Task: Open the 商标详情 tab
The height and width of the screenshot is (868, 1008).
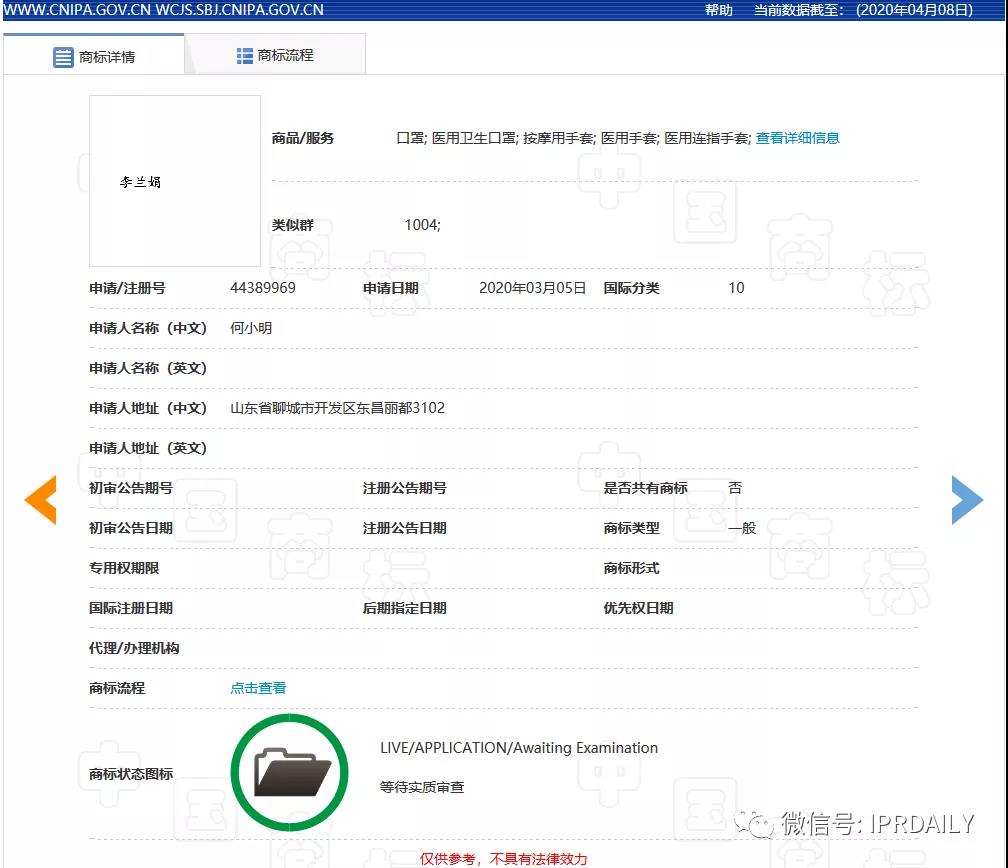Action: pyautogui.click(x=94, y=56)
